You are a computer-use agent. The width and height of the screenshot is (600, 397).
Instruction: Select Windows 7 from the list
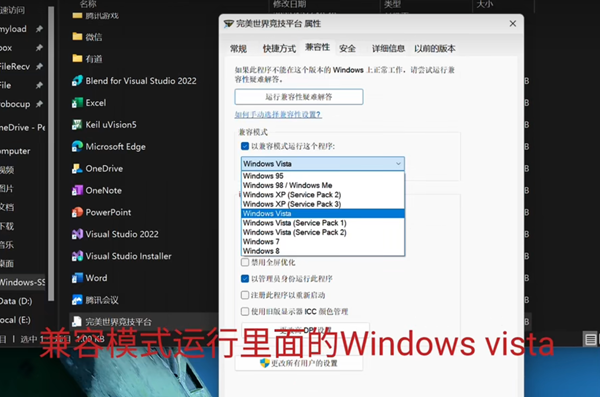(x=323, y=242)
